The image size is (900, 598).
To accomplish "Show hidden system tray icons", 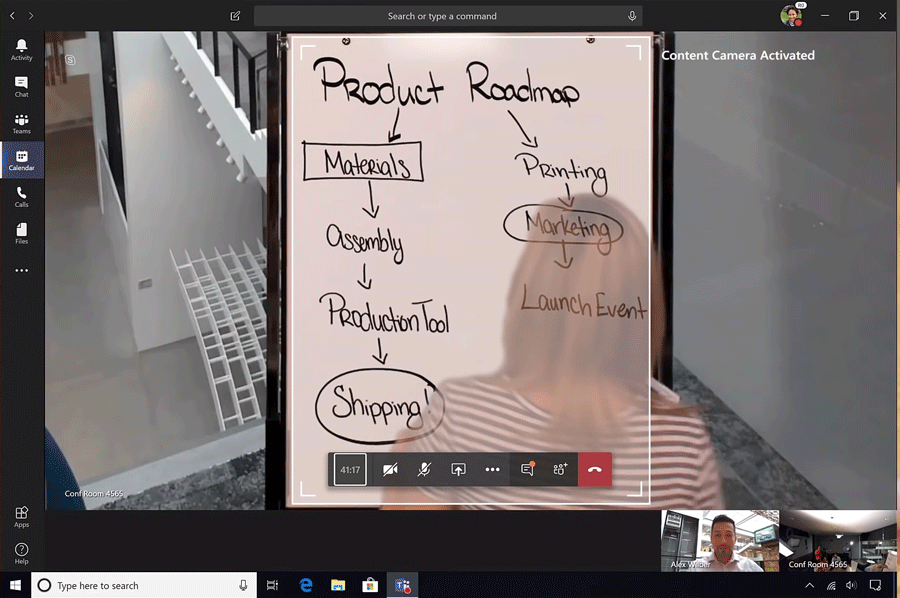I will (x=809, y=585).
